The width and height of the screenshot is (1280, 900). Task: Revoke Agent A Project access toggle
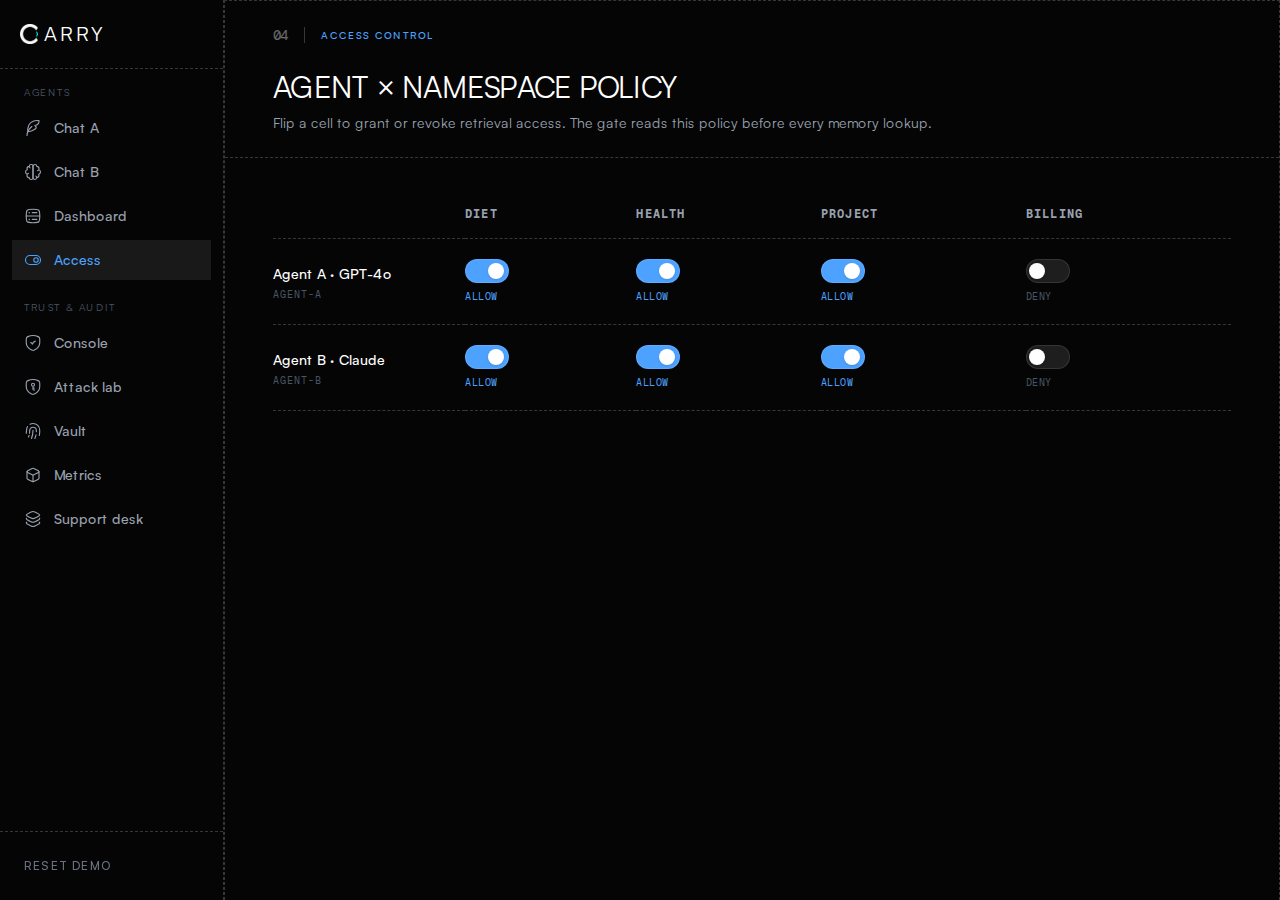coord(843,271)
